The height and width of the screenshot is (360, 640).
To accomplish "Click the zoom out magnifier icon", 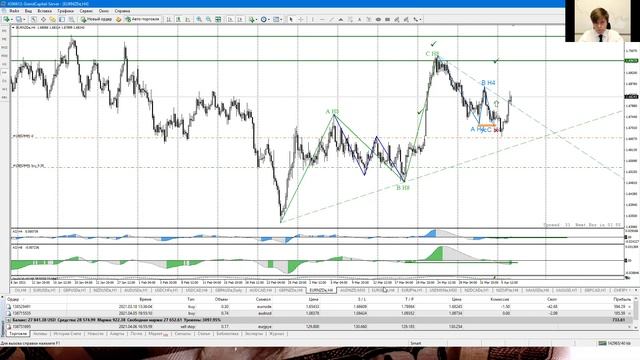I will click(209, 19).
